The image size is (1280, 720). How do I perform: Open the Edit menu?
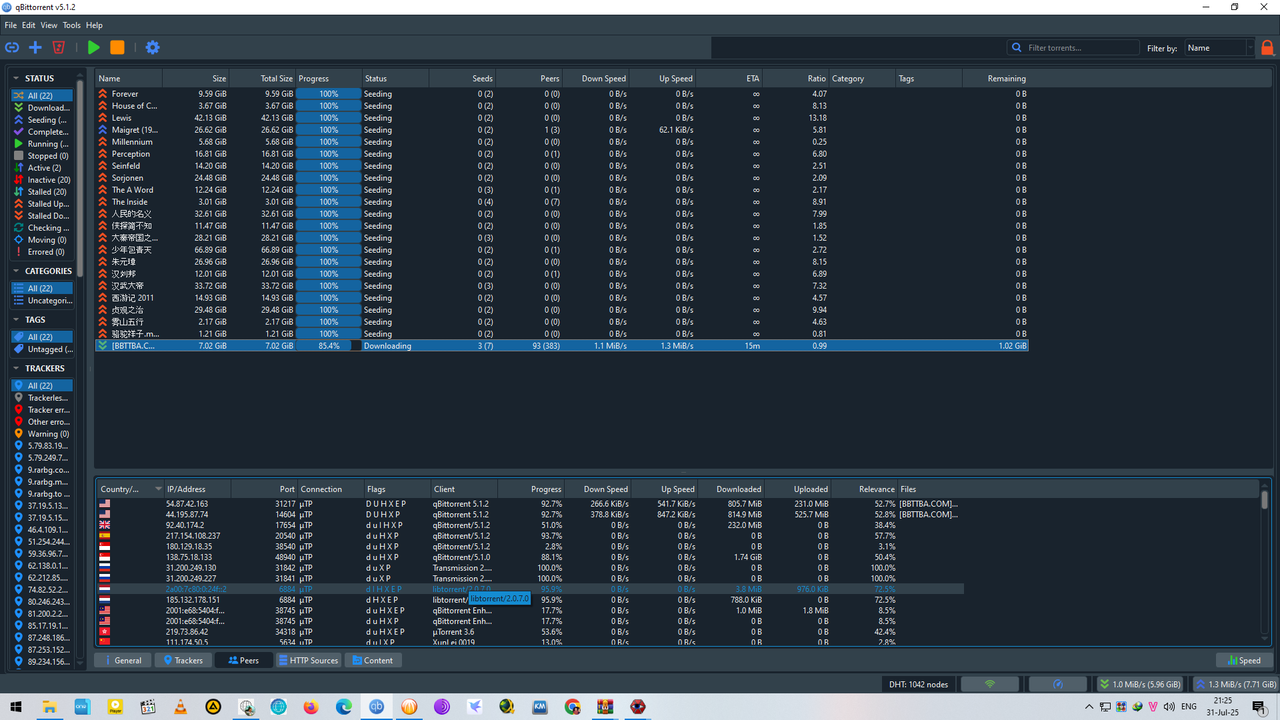[x=29, y=25]
